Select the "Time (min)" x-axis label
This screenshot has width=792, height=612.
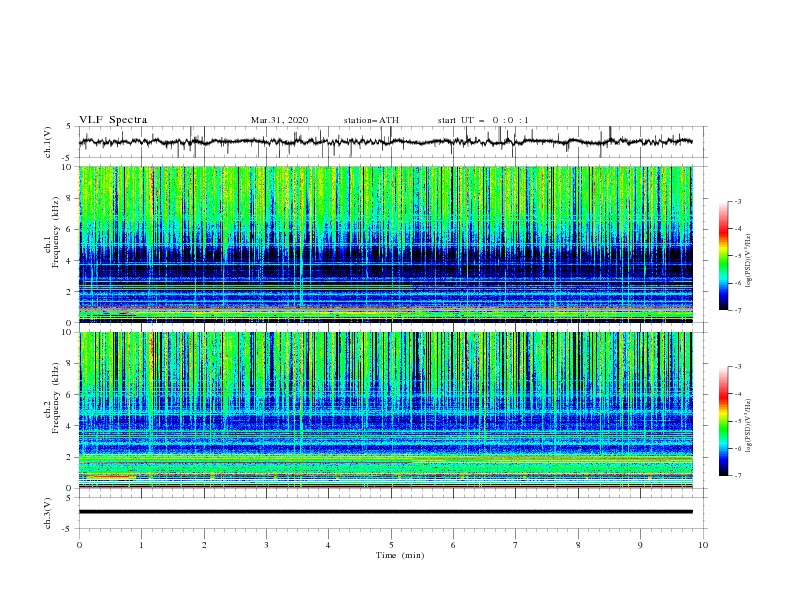pos(400,555)
